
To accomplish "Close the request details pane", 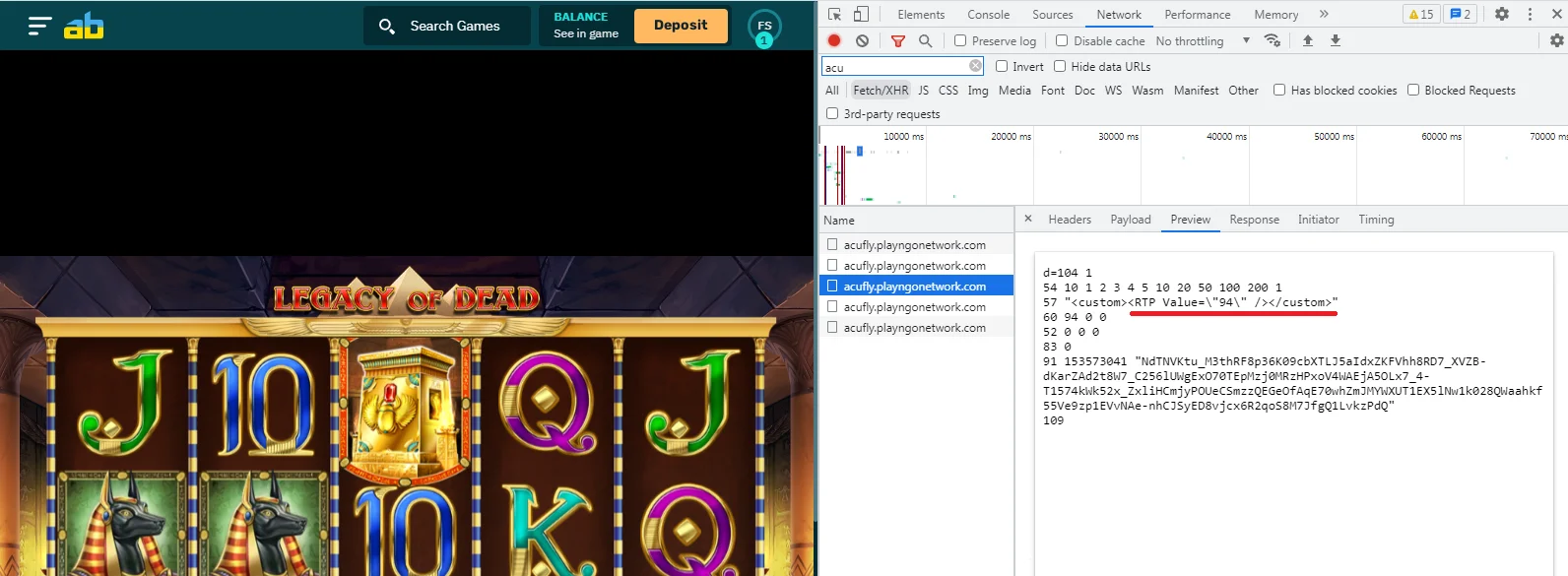I will 1028,219.
